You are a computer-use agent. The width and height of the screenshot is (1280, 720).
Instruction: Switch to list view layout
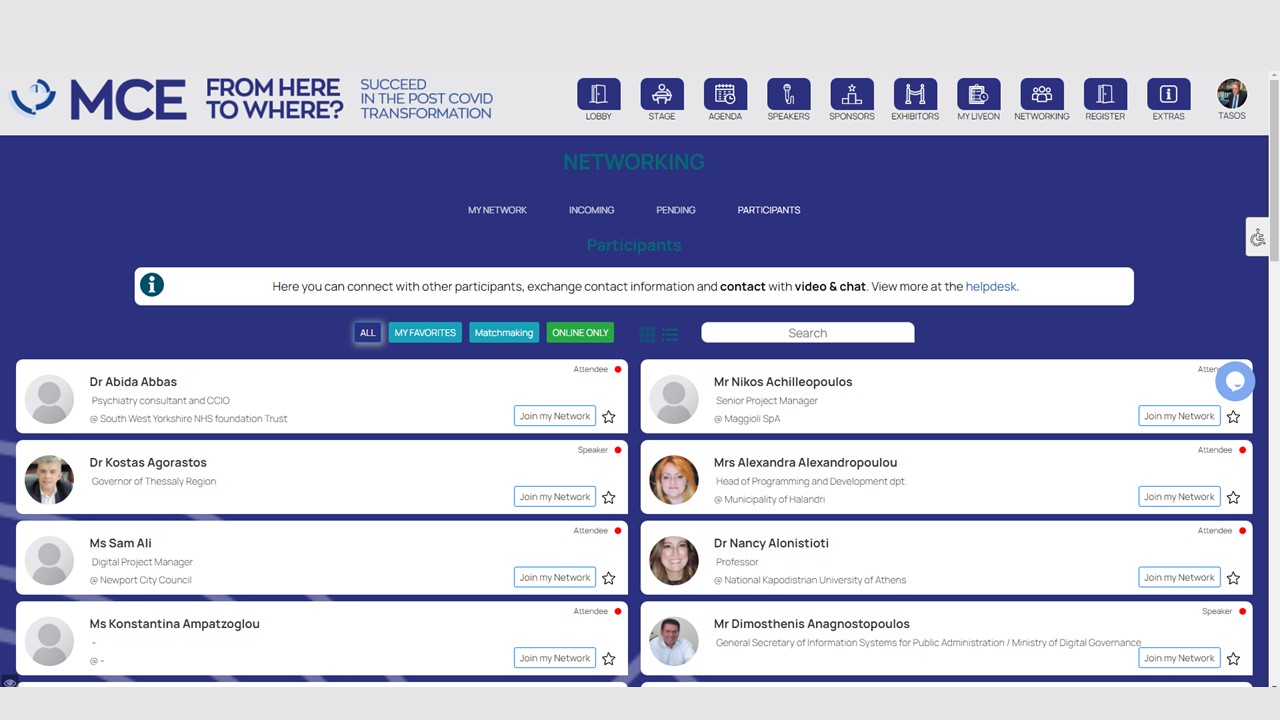click(x=670, y=334)
